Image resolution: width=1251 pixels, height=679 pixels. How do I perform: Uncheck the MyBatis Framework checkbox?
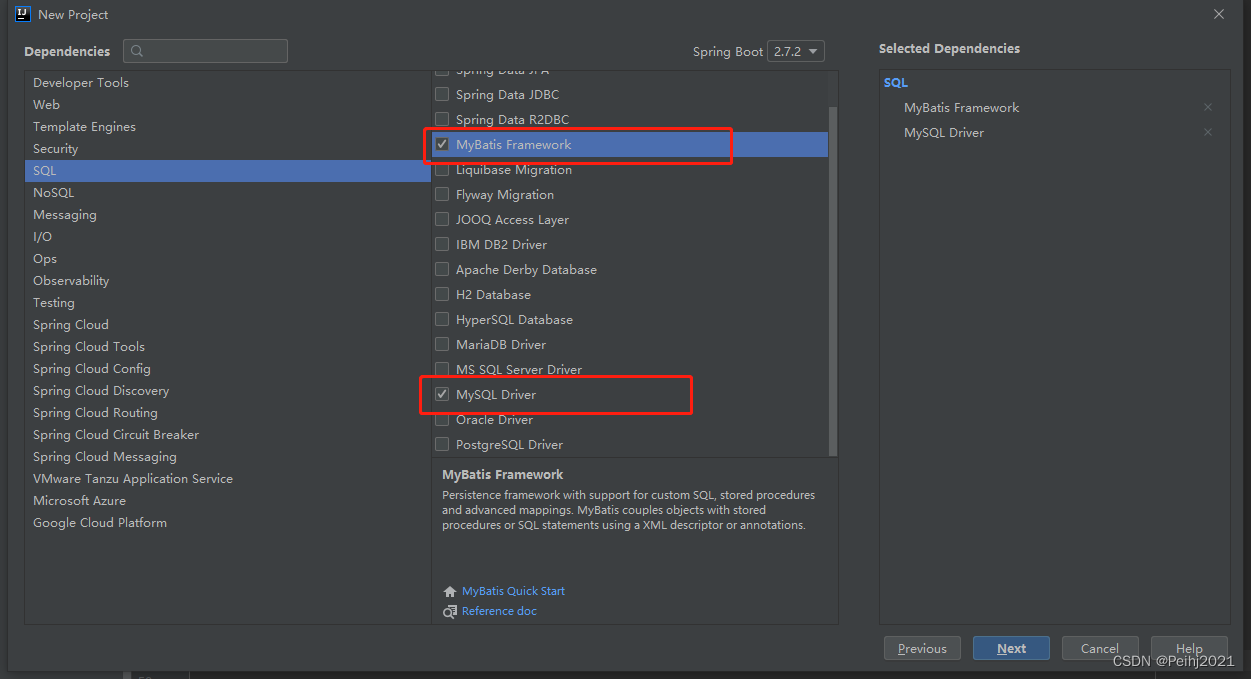tap(442, 144)
